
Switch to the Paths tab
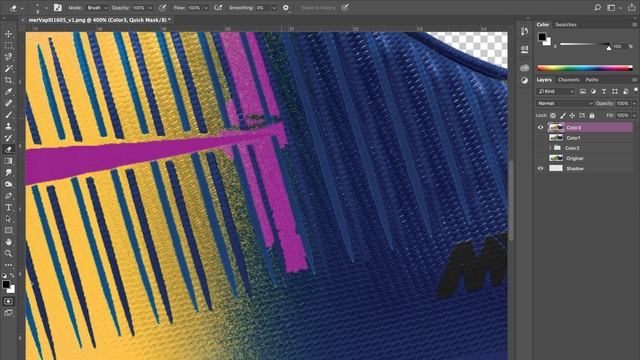coord(592,80)
